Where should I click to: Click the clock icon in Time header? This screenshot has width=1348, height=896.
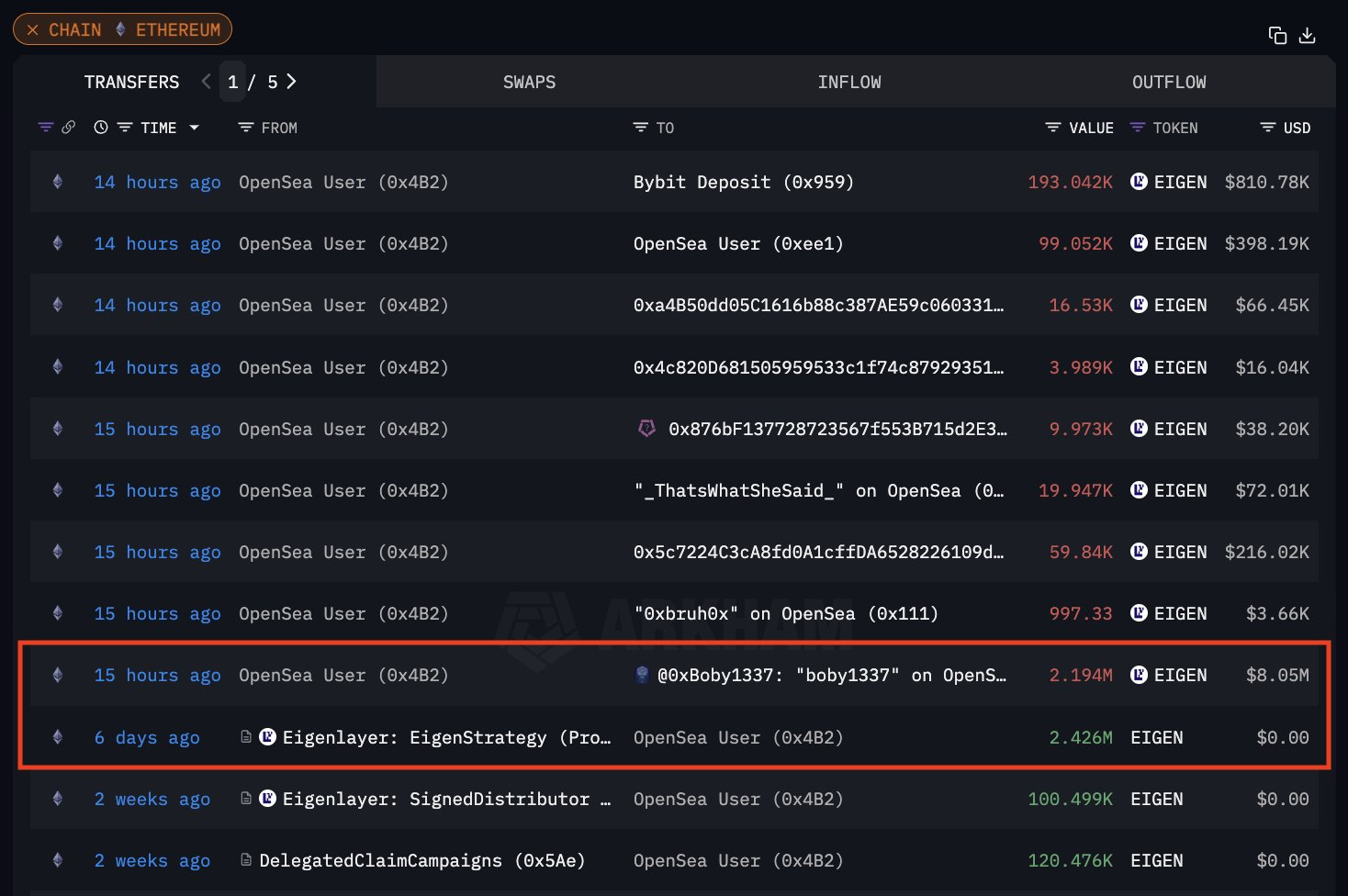click(x=101, y=128)
